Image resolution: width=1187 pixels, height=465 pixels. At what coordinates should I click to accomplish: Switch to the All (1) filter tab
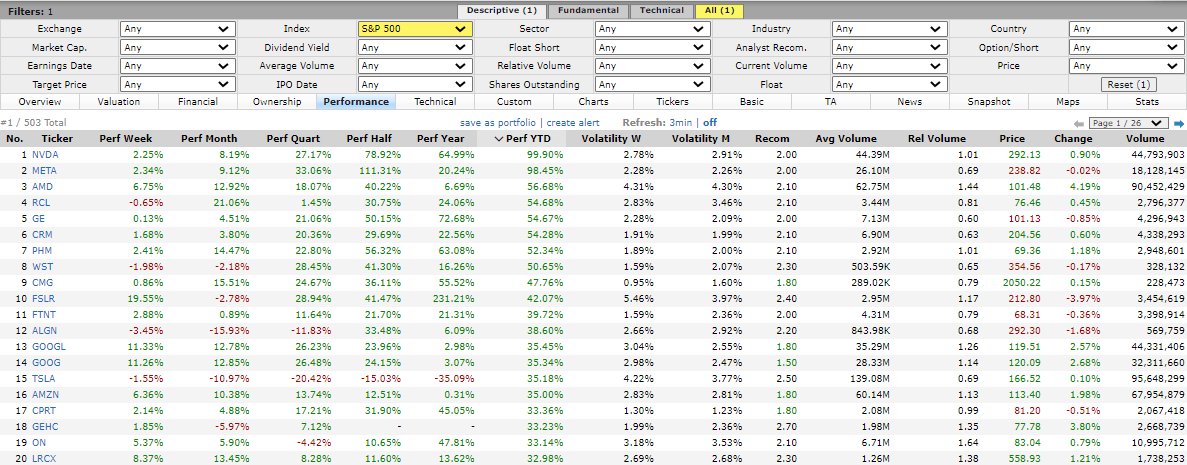(720, 11)
